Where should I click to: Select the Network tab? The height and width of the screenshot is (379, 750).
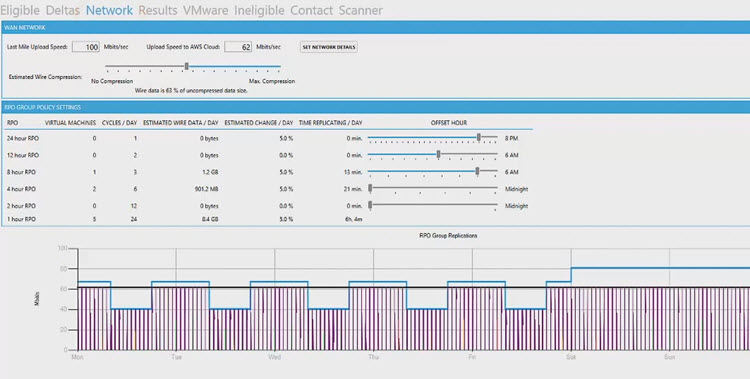pyautogui.click(x=110, y=10)
